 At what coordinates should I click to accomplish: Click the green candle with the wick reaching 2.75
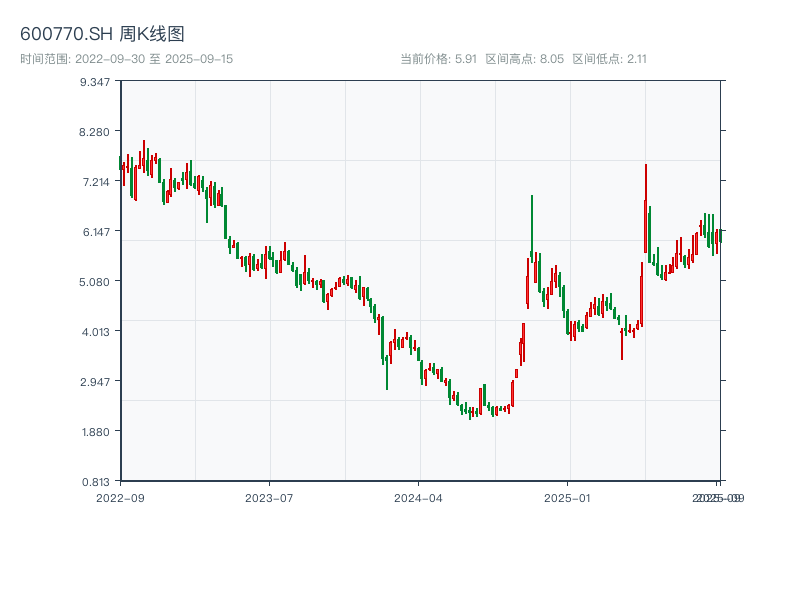pos(387,372)
